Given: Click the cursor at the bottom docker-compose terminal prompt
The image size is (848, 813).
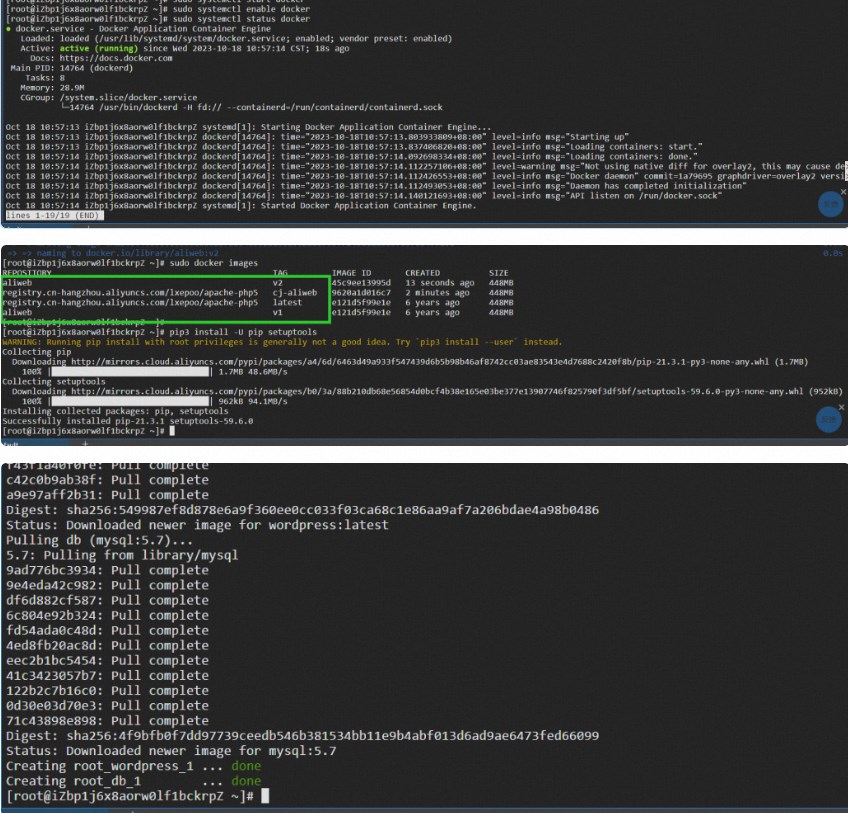Looking at the screenshot, I should coord(265,796).
